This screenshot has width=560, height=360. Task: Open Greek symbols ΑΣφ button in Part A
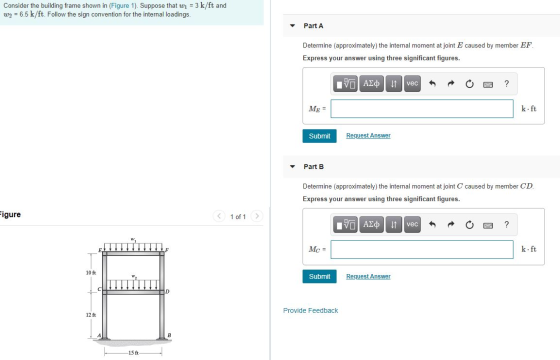coord(371,84)
